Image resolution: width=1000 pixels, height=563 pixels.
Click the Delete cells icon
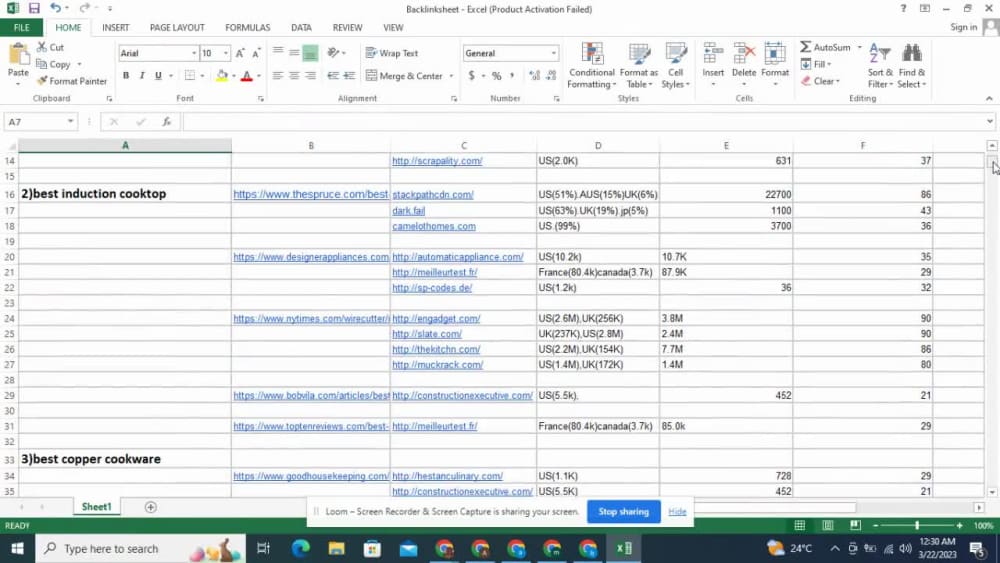(x=744, y=54)
